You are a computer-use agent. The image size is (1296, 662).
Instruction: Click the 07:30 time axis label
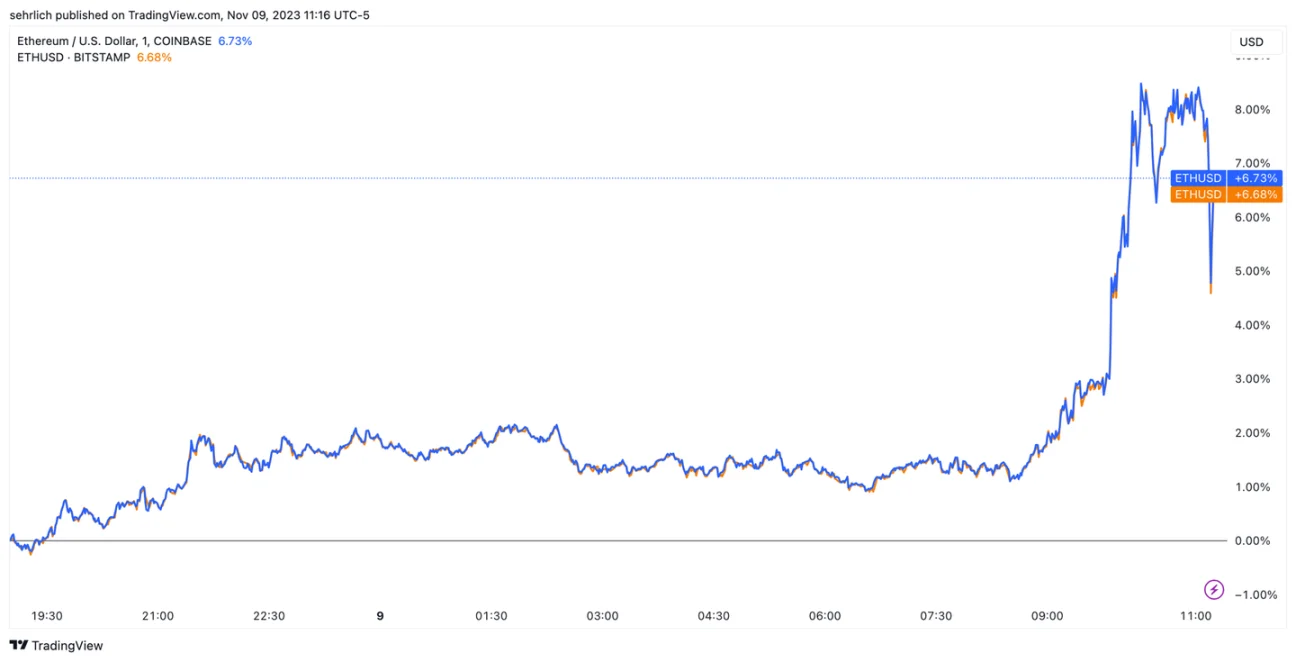(x=936, y=616)
